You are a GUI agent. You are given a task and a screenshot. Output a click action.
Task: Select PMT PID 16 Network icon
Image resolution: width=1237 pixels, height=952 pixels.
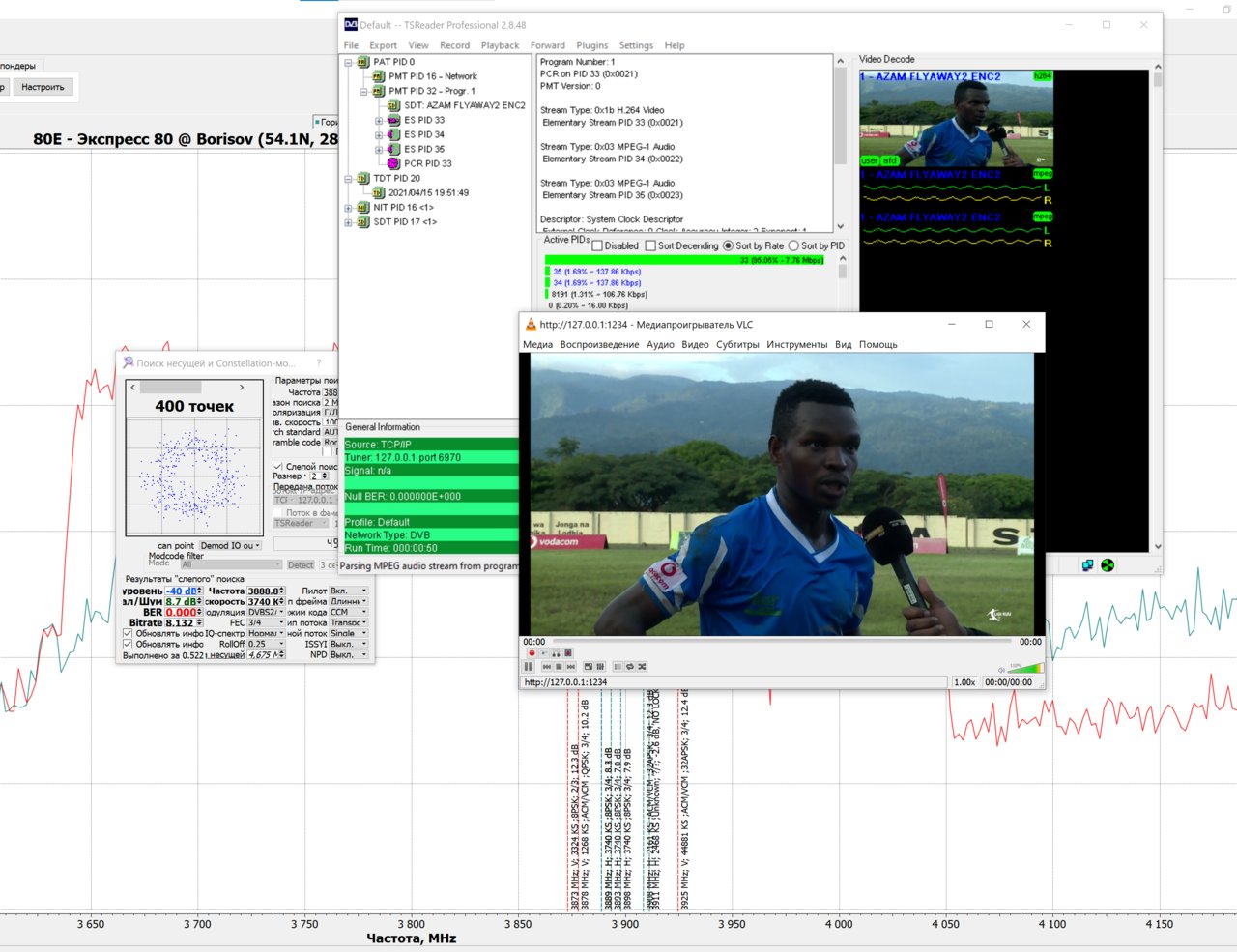click(x=378, y=76)
